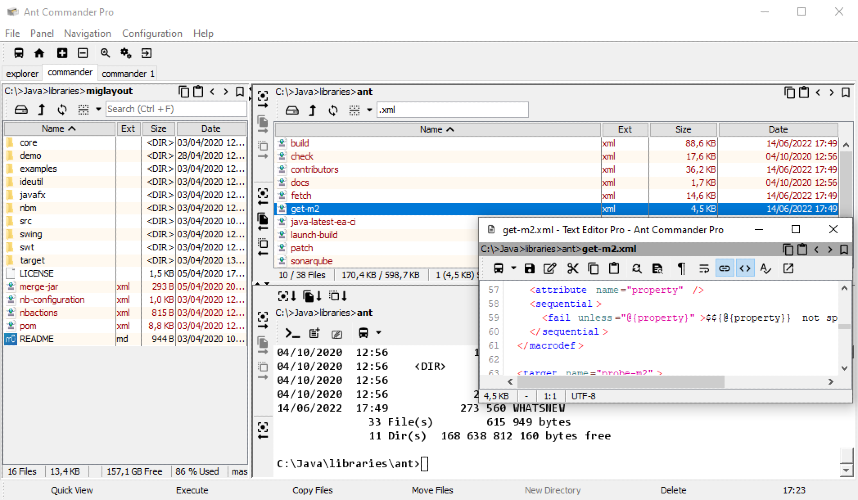Toggle paragraph marks in Text Editor

click(681, 269)
